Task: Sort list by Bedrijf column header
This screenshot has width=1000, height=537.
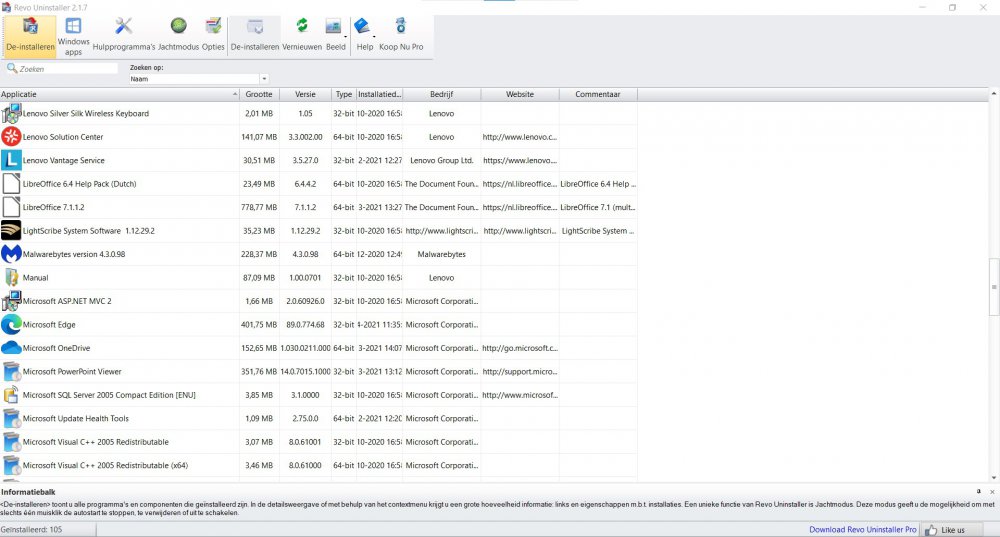Action: tap(441, 94)
